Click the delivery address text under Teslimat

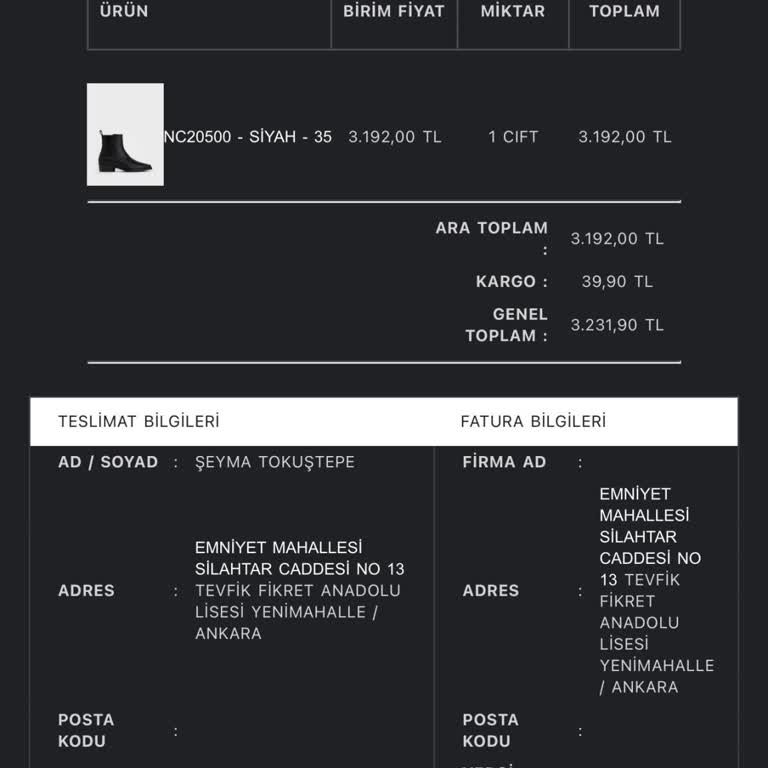(x=299, y=590)
